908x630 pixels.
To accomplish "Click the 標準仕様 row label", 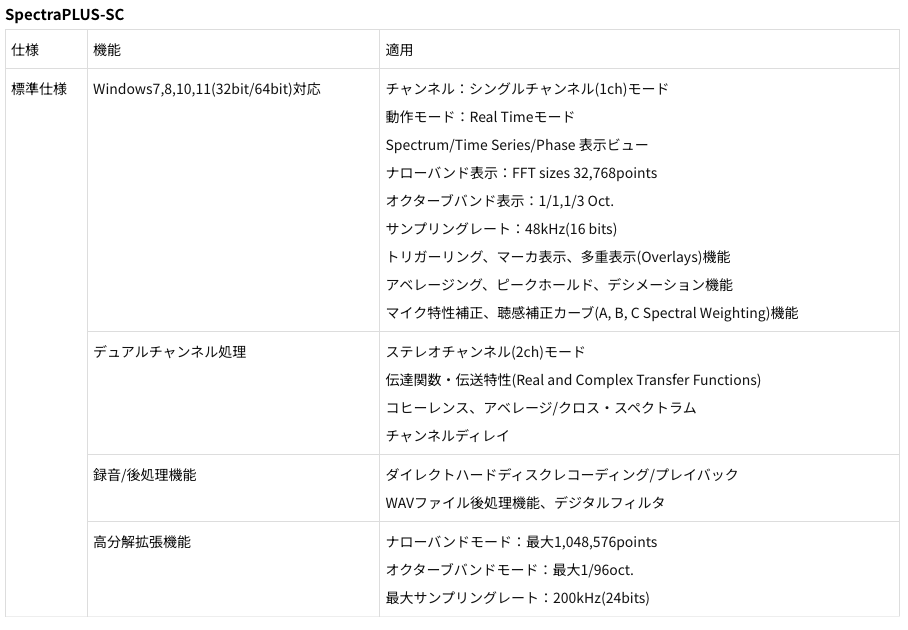I will click(x=39, y=89).
